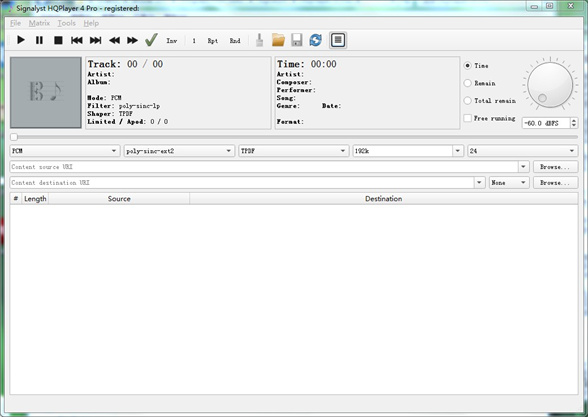Select the Remain radio button
The width and height of the screenshot is (588, 417).
pos(467,83)
